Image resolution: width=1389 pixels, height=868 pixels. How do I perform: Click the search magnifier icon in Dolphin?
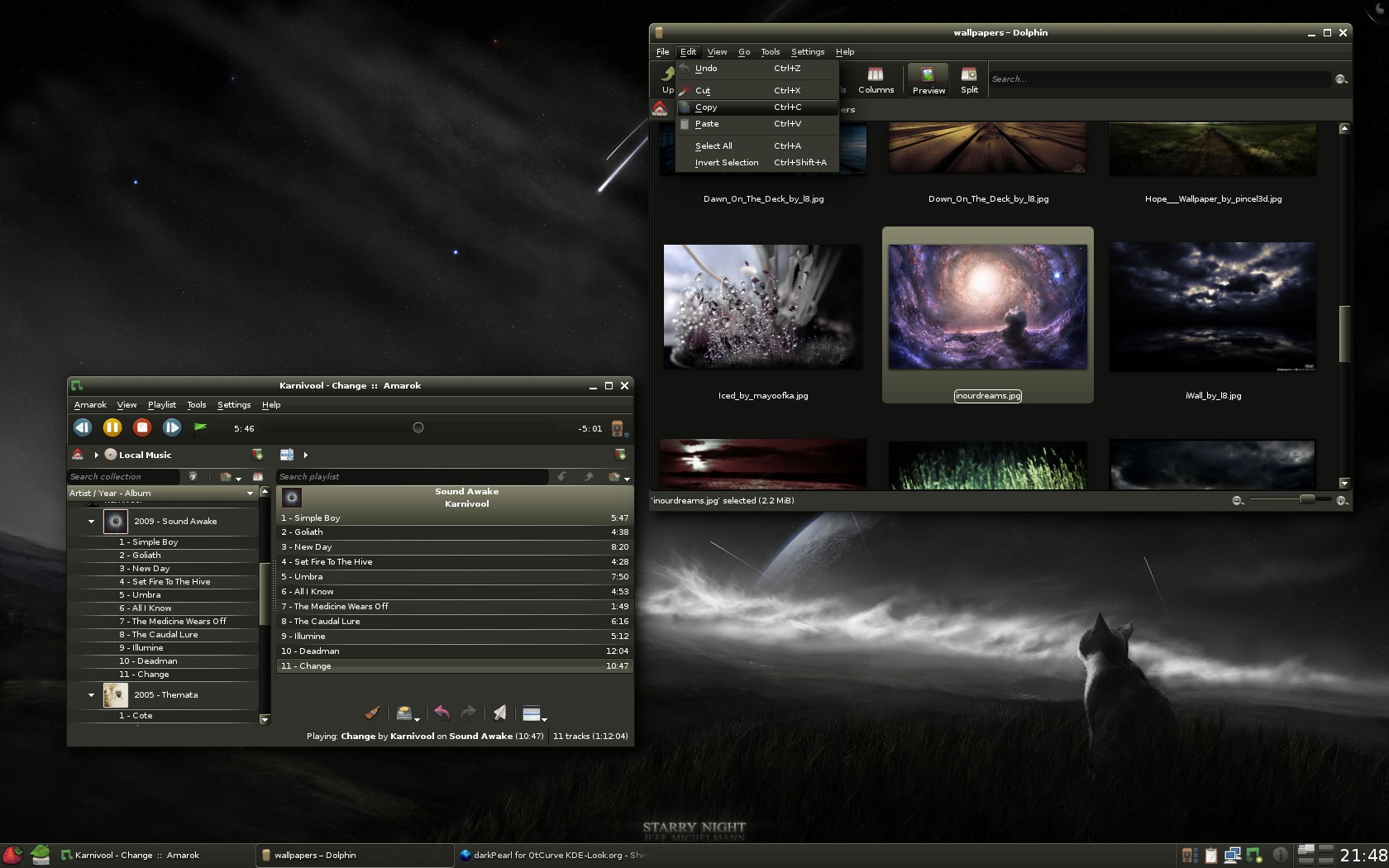coord(1341,79)
